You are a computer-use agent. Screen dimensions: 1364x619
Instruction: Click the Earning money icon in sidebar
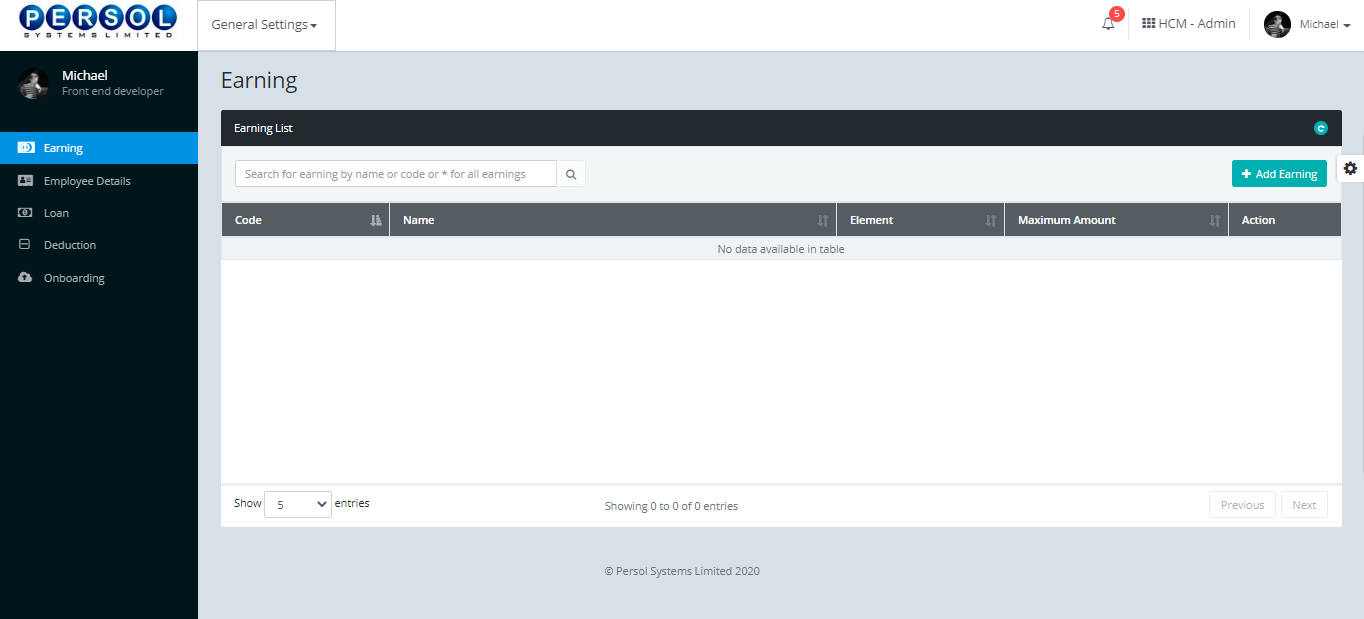click(x=26, y=147)
